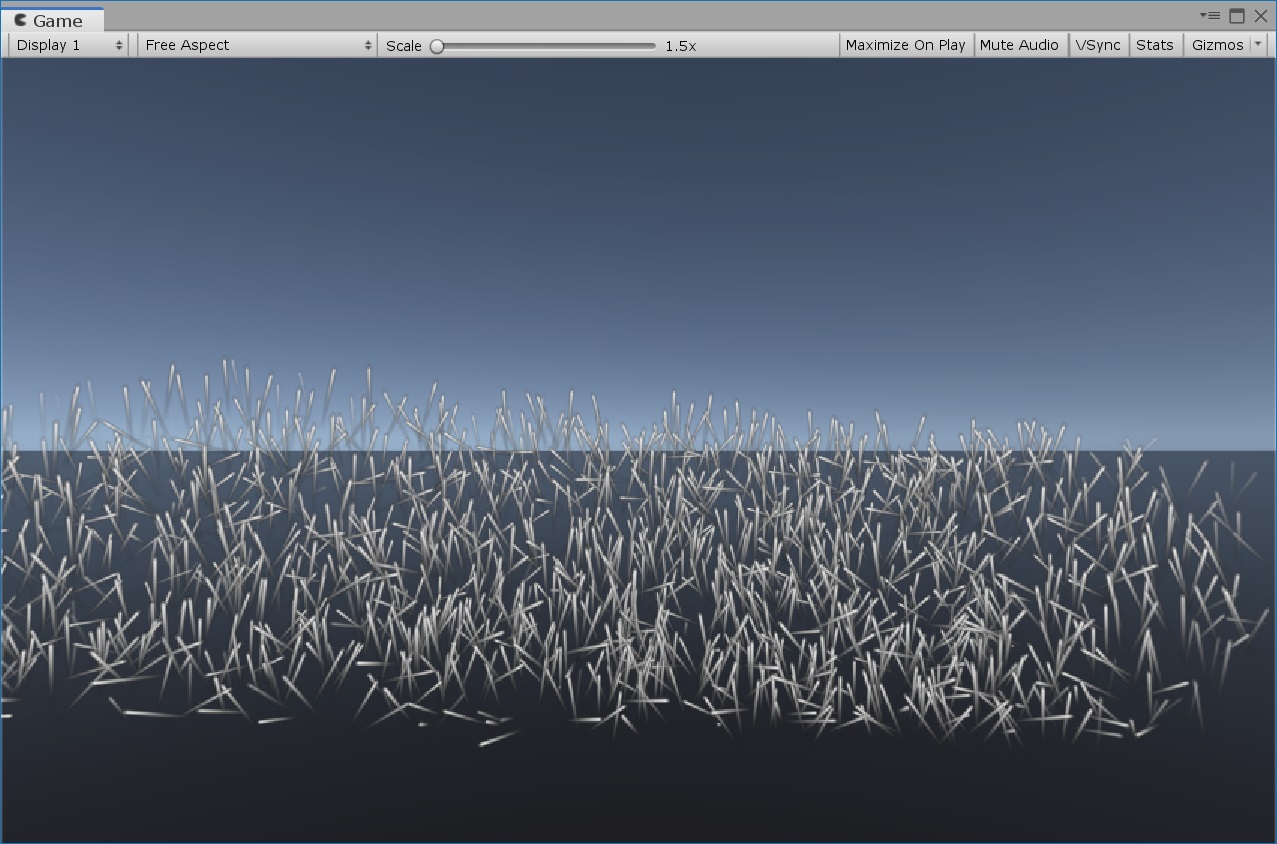
Task: Click the Scale label
Action: 404,46
